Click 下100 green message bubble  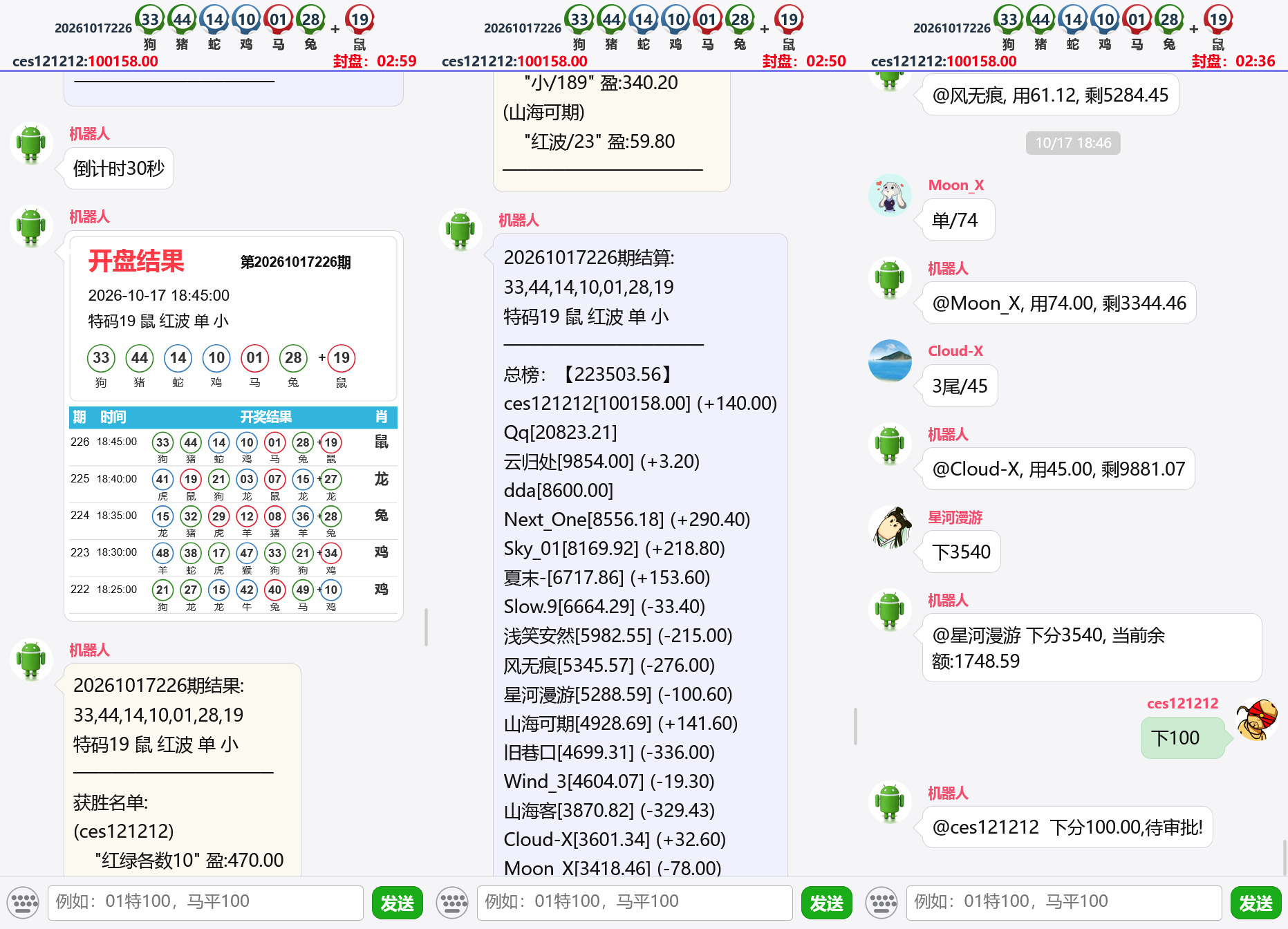[1182, 738]
